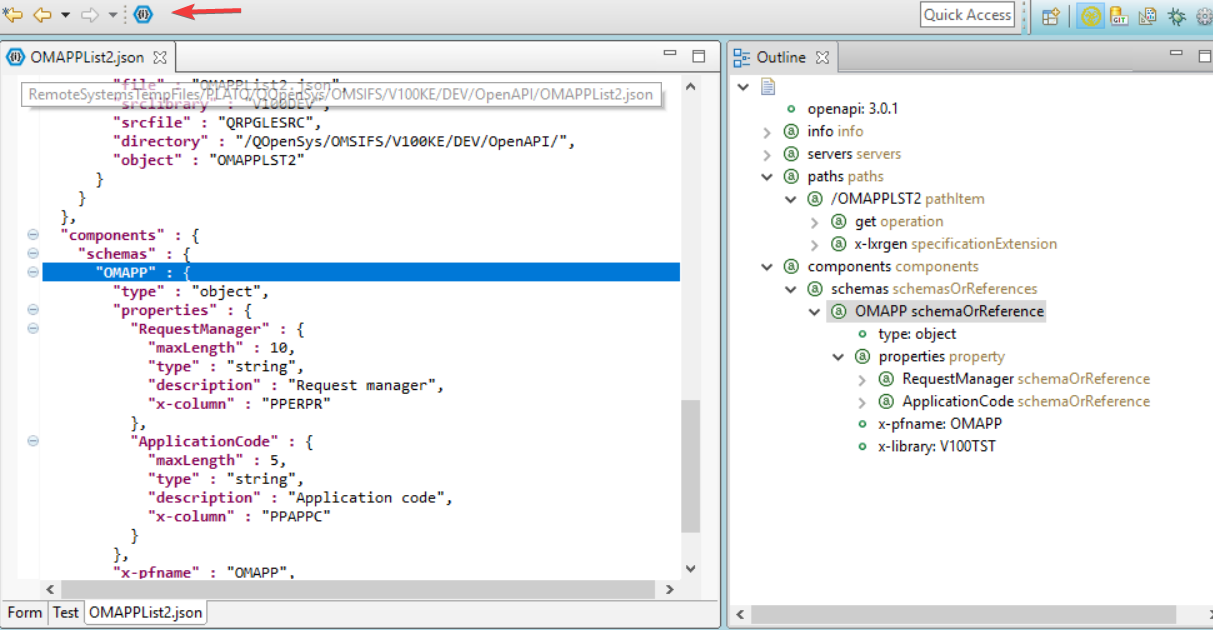Screen dimensions: 1213x630
Task: Click the Quick Access field
Action: 966,15
